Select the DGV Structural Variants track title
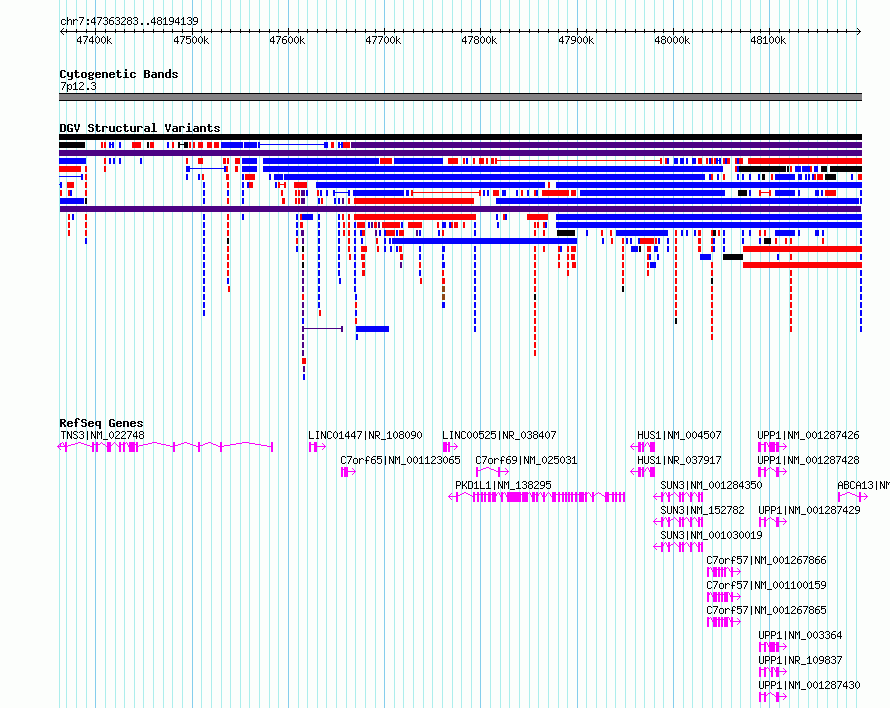Viewport: 890px width, 708px height. 140,128
